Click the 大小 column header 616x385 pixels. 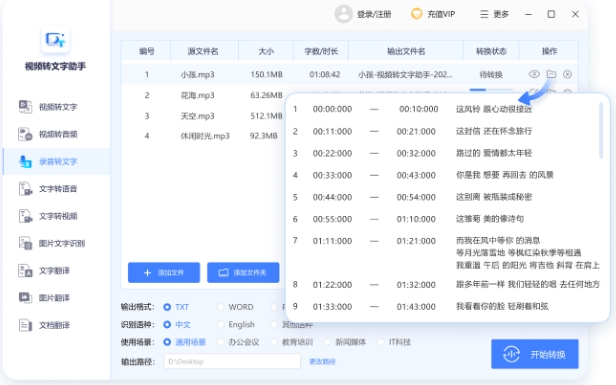tap(266, 51)
